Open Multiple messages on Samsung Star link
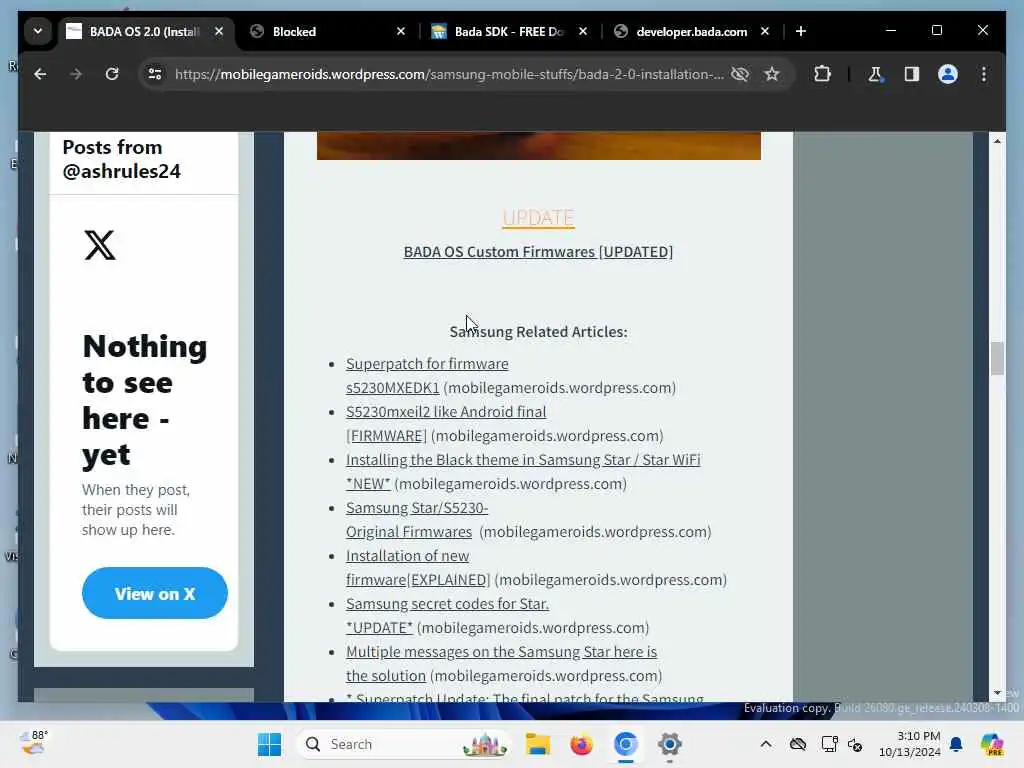 [x=502, y=664]
